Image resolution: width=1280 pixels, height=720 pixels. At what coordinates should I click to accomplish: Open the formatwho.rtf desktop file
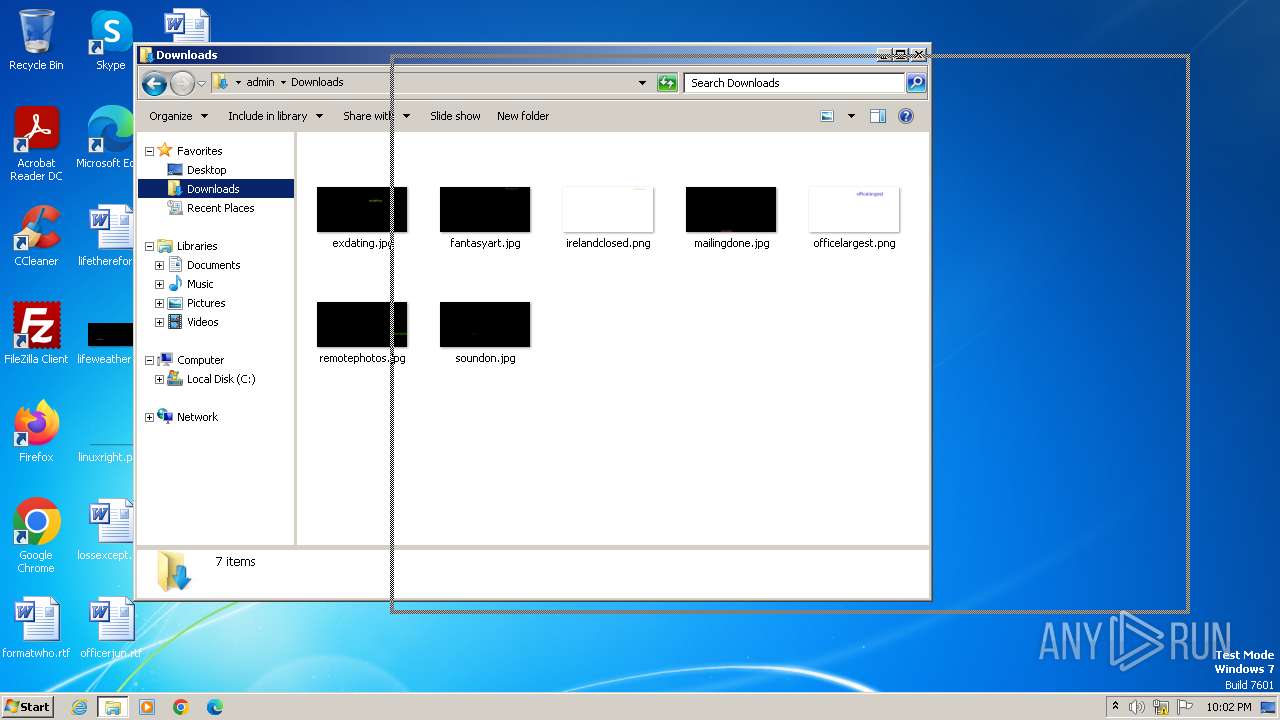[36, 628]
